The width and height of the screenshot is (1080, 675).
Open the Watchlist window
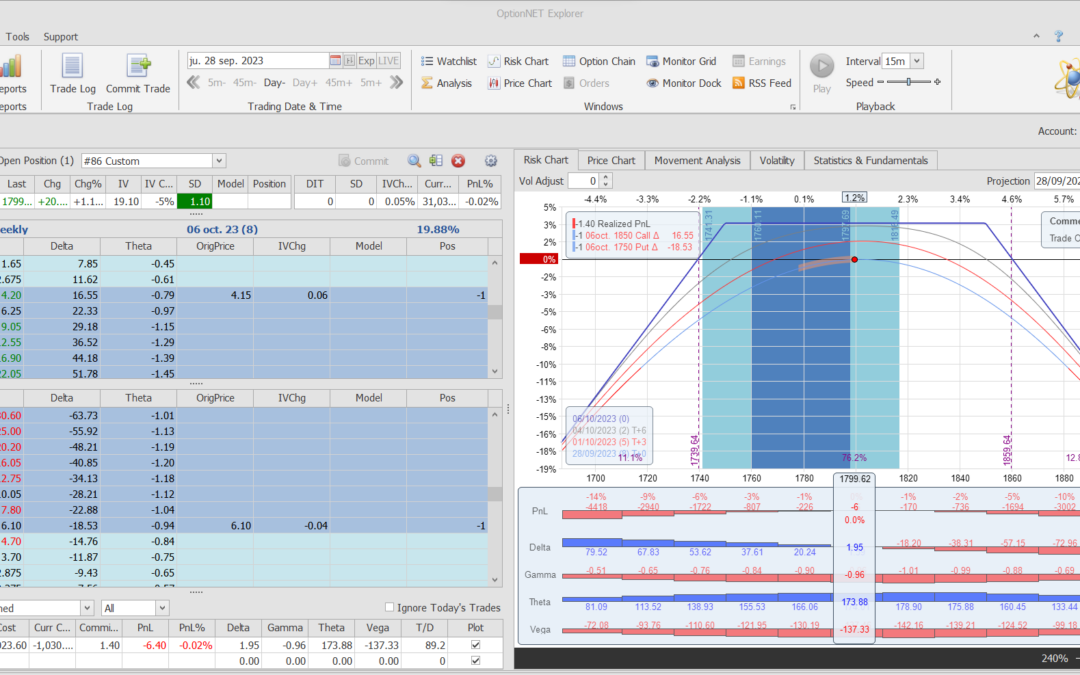tap(448, 61)
